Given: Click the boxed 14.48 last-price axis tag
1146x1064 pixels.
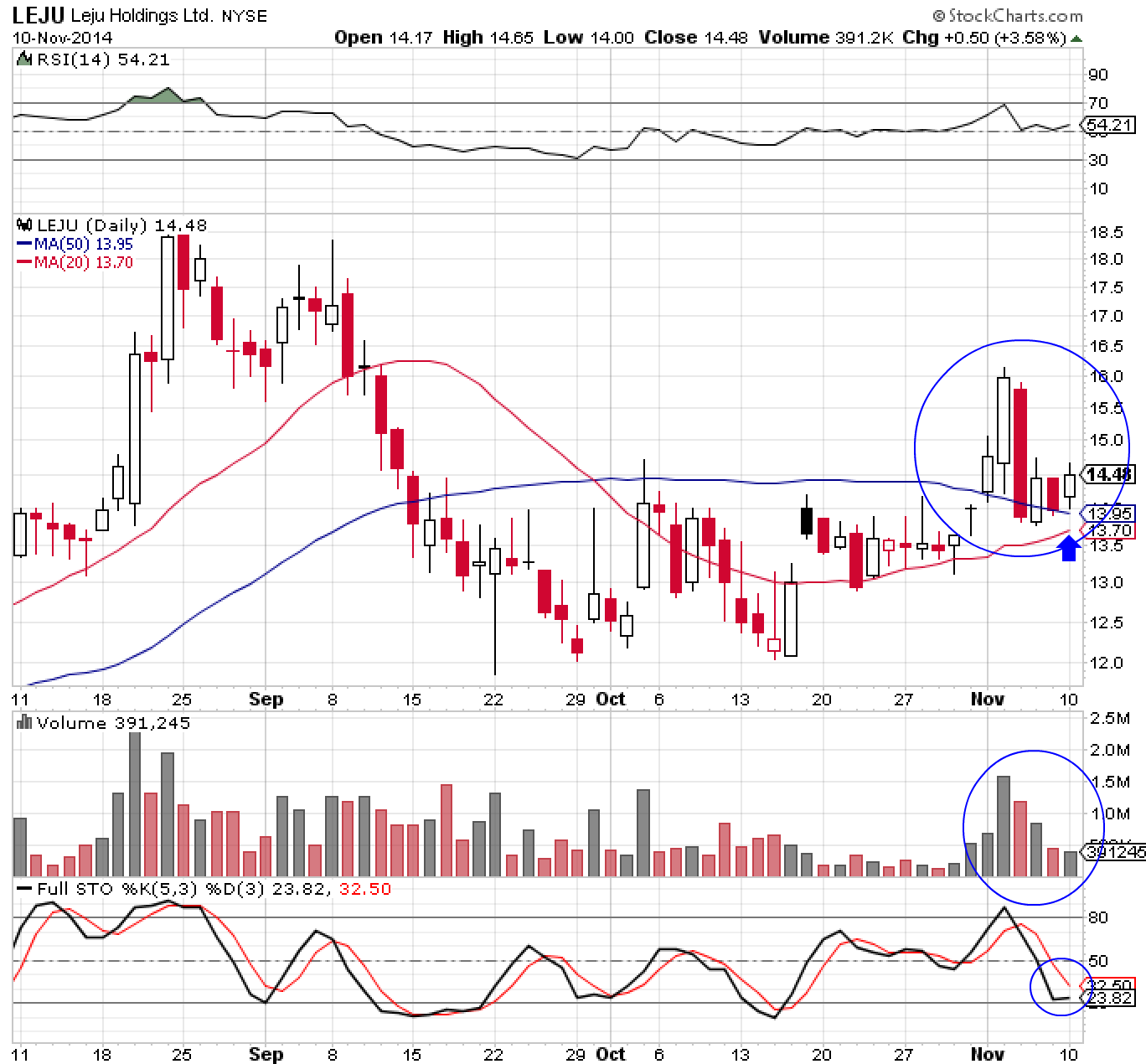Looking at the screenshot, I should (1109, 474).
